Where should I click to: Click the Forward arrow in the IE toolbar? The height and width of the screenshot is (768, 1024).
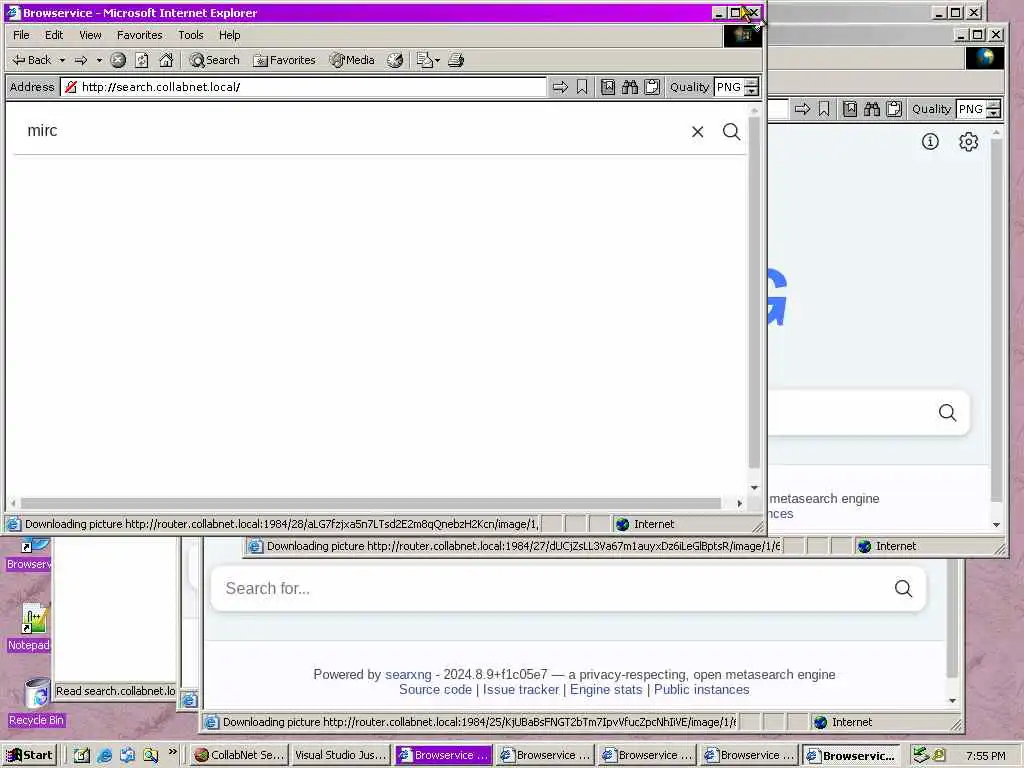coord(81,60)
